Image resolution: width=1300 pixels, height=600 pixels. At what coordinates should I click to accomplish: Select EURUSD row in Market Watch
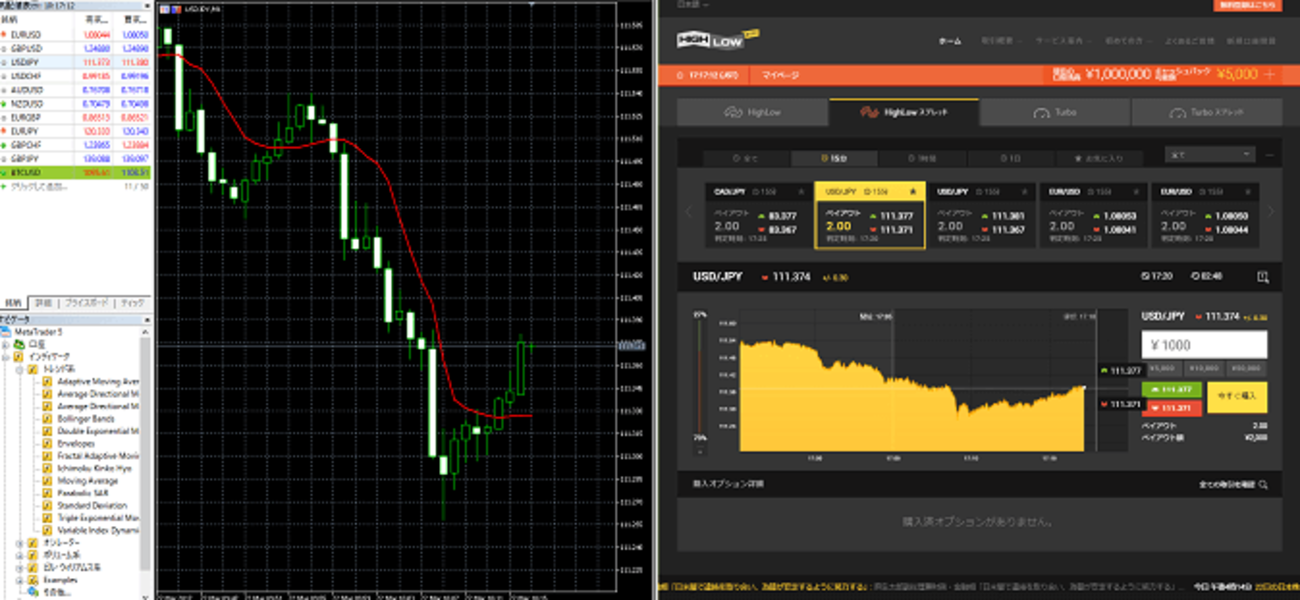pos(76,34)
